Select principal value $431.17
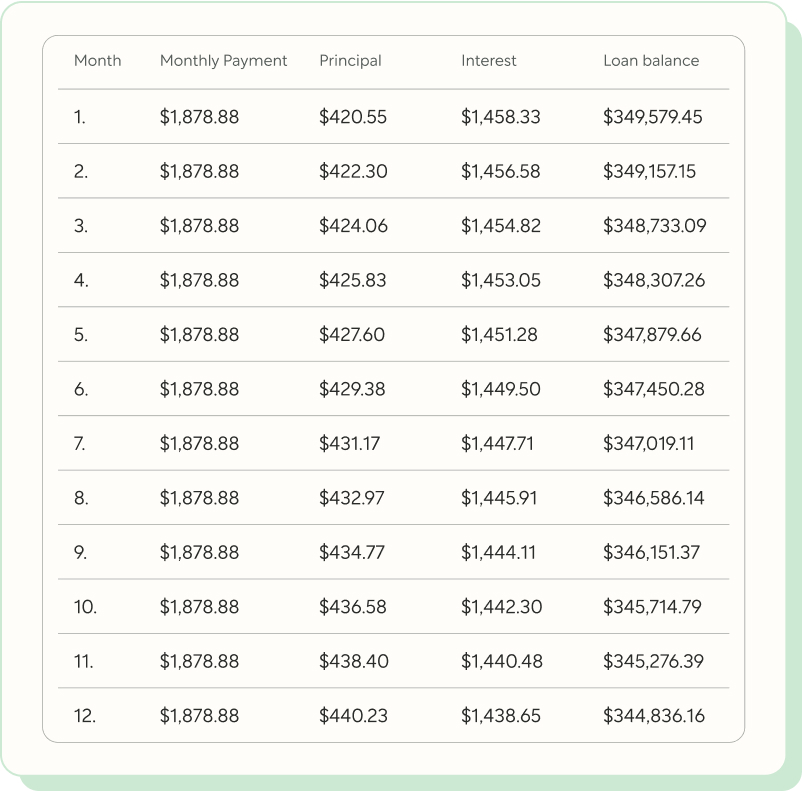This screenshot has height=791, width=802. coord(349,443)
